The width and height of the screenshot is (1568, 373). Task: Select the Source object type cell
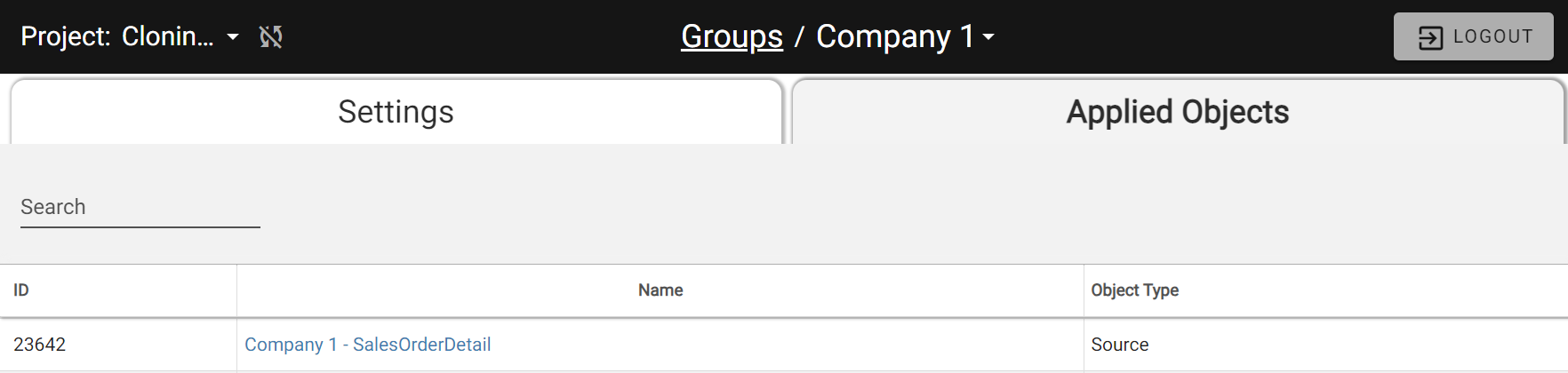click(1325, 345)
